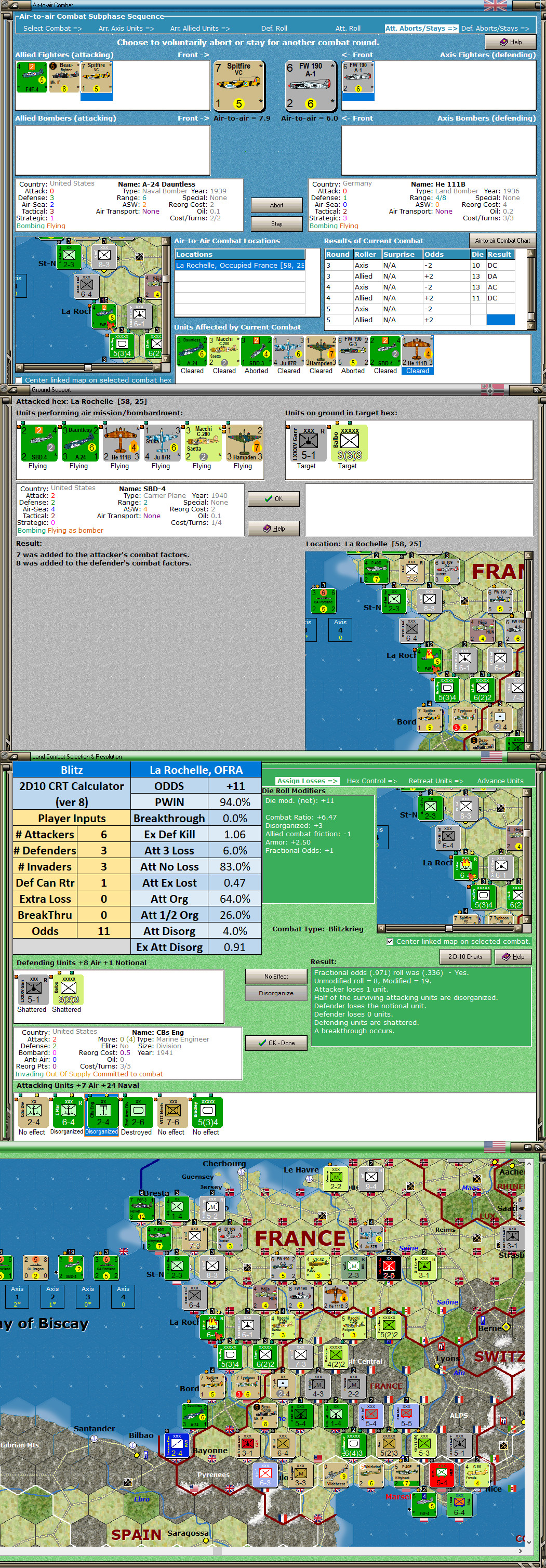The height and width of the screenshot is (1568, 546).
Task: Click the Stay button in Air-to-air Combat
Action: pos(276,224)
